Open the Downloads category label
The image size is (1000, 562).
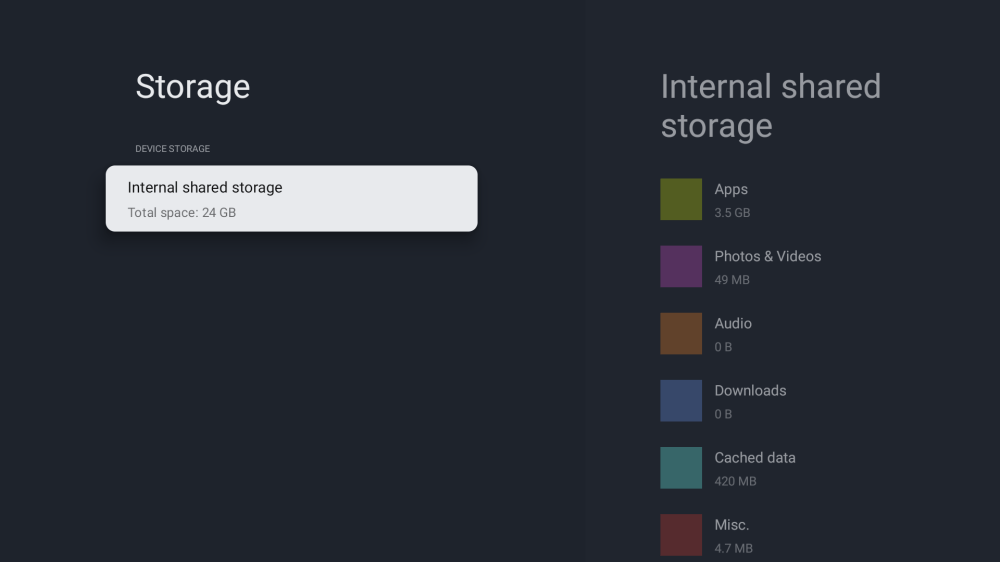(x=750, y=390)
